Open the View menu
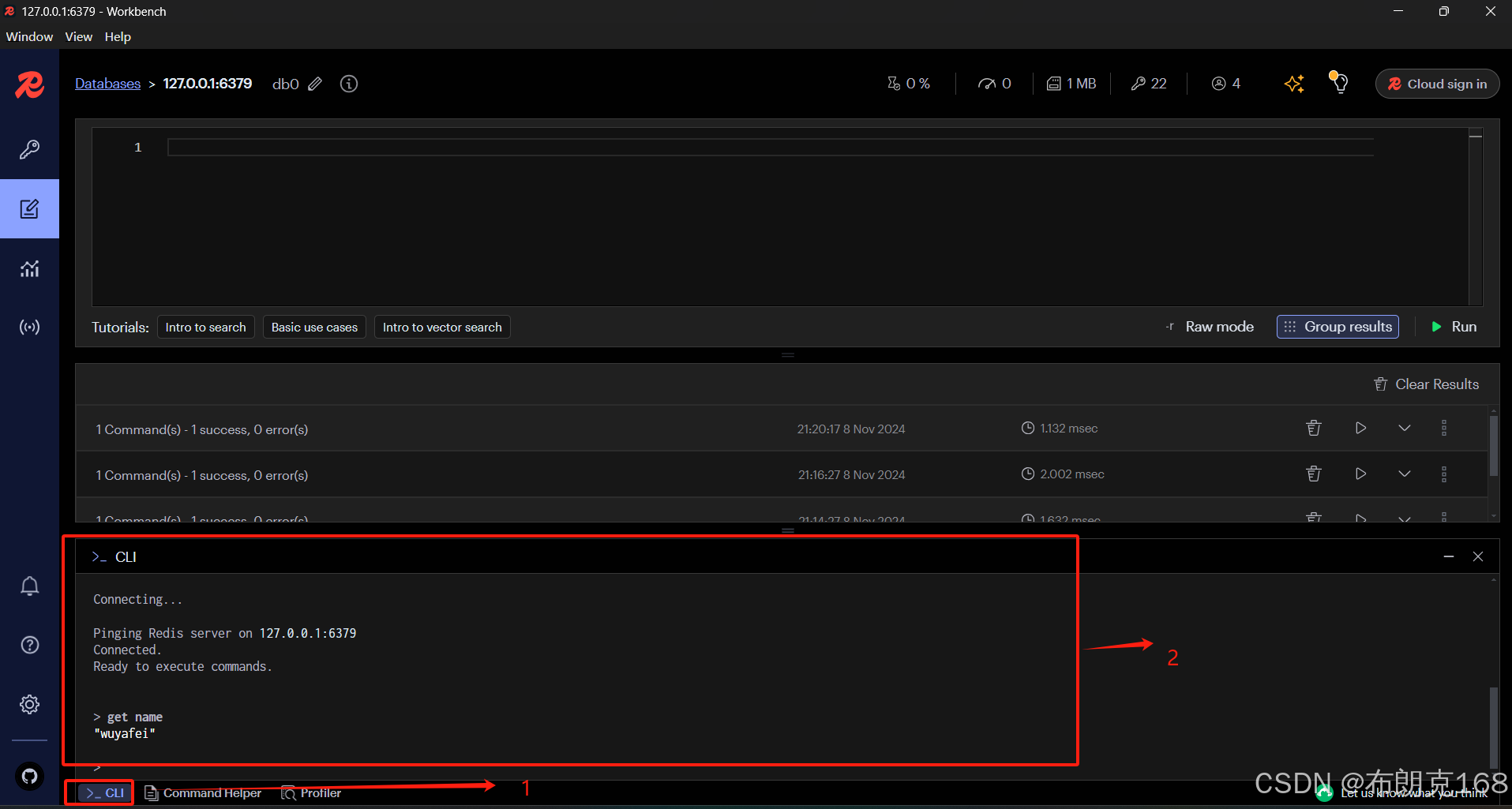Screen dimensions: 1512x809 tap(78, 36)
